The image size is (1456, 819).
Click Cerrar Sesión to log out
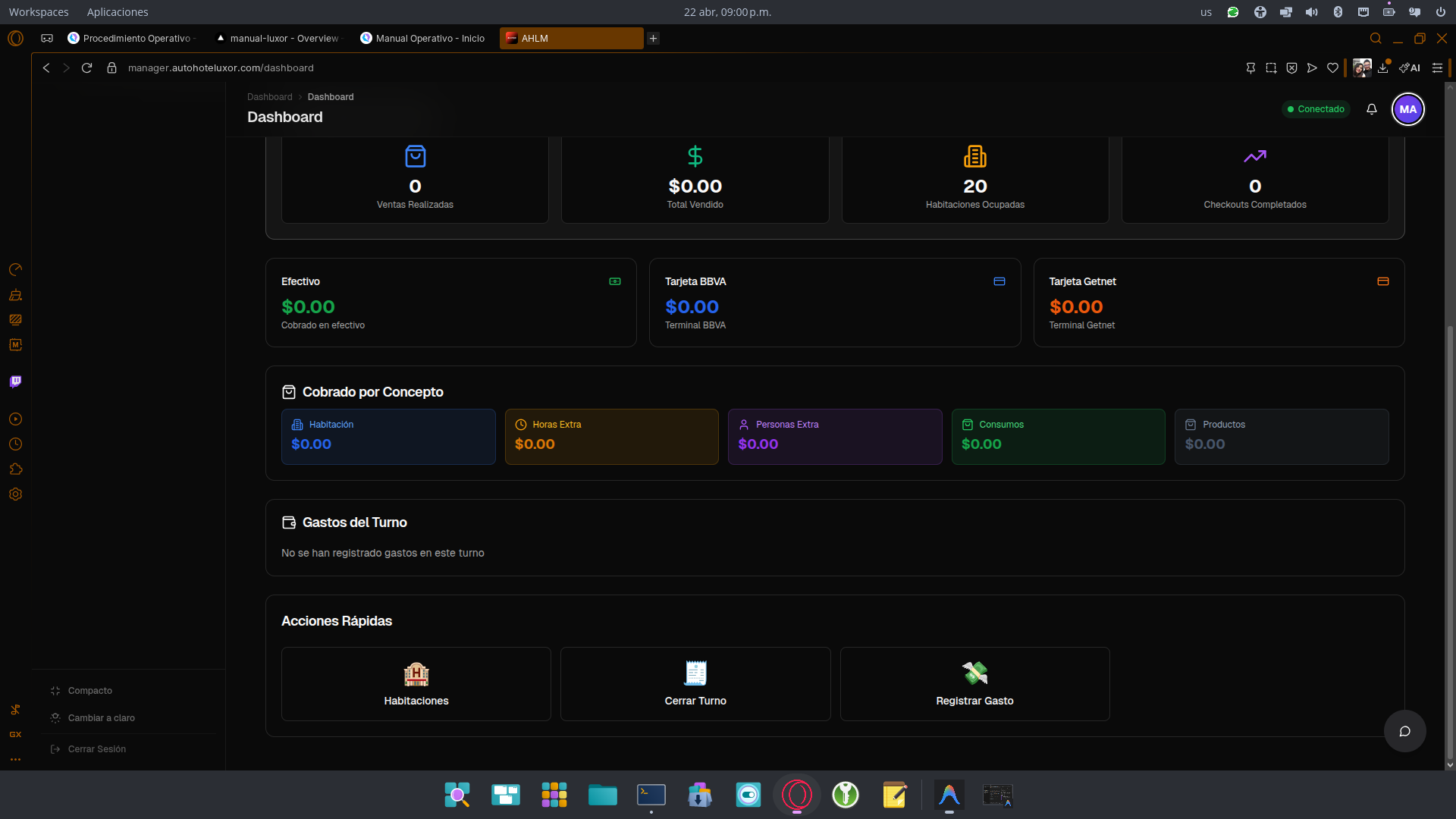pyautogui.click(x=88, y=749)
